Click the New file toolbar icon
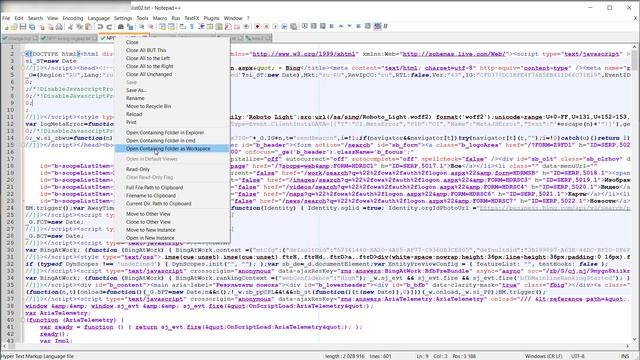640x360 pixels. coord(6,27)
